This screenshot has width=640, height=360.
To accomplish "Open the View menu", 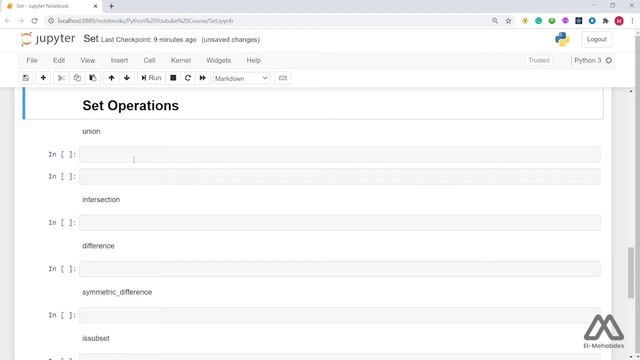I will tap(88, 60).
